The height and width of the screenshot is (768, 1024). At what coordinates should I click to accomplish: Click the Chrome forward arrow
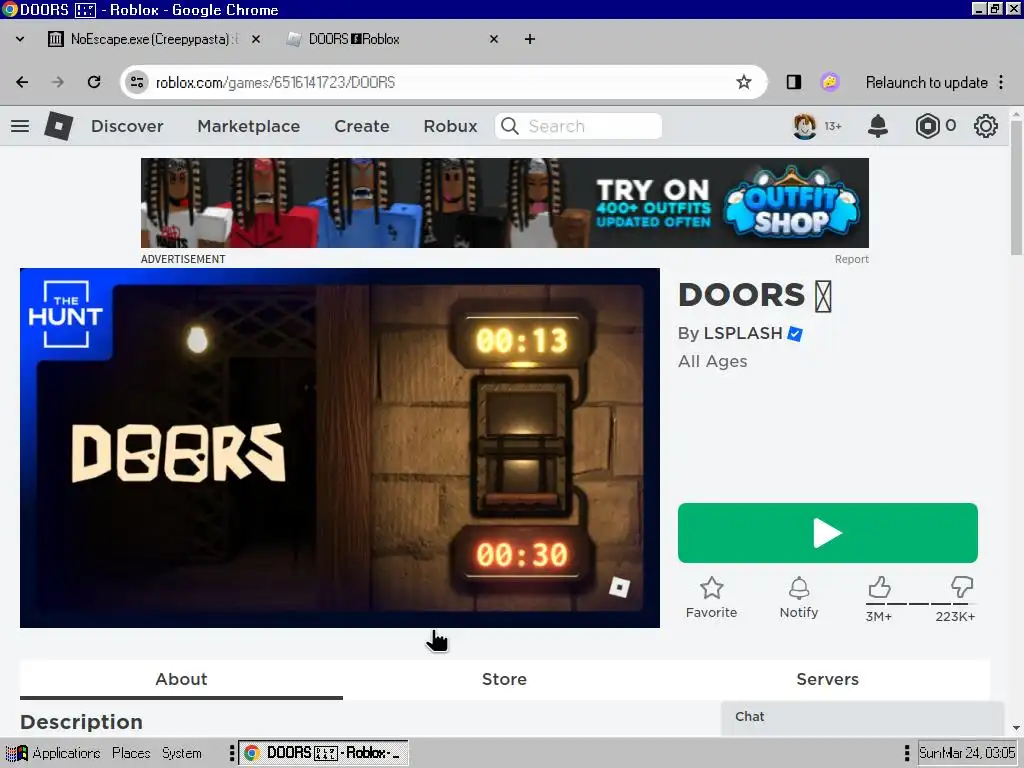coord(57,82)
